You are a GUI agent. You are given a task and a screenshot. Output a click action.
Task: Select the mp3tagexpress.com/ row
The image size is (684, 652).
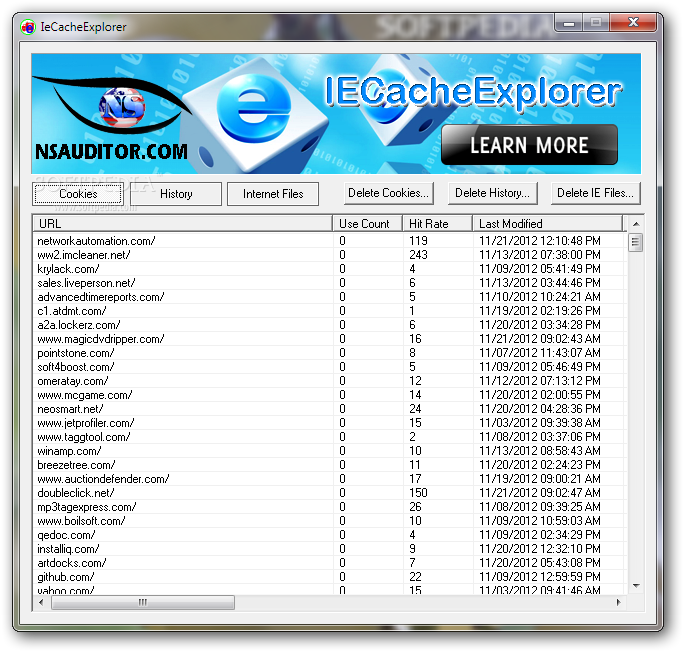[x=330, y=507]
